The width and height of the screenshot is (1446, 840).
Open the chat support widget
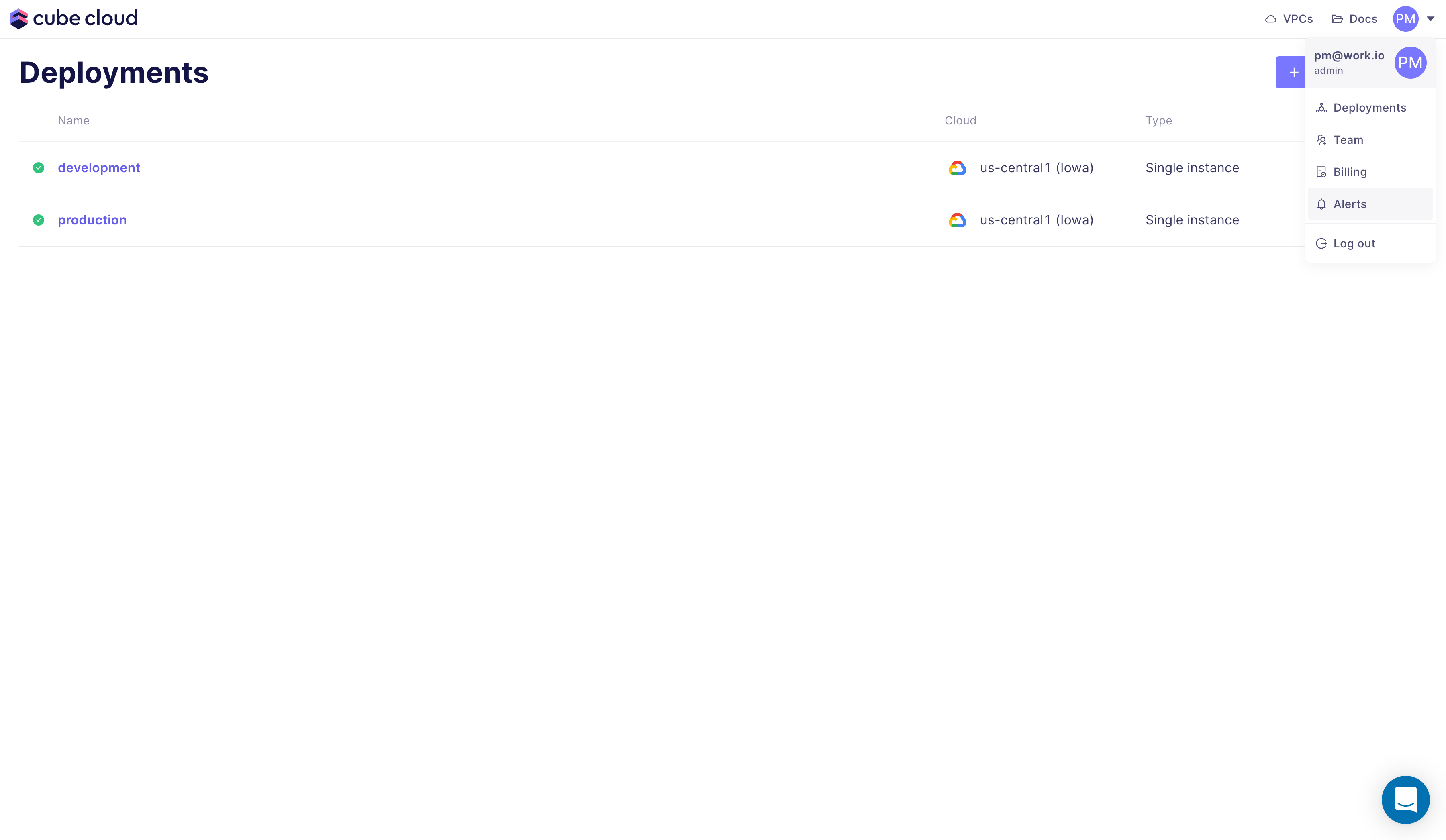1405,799
